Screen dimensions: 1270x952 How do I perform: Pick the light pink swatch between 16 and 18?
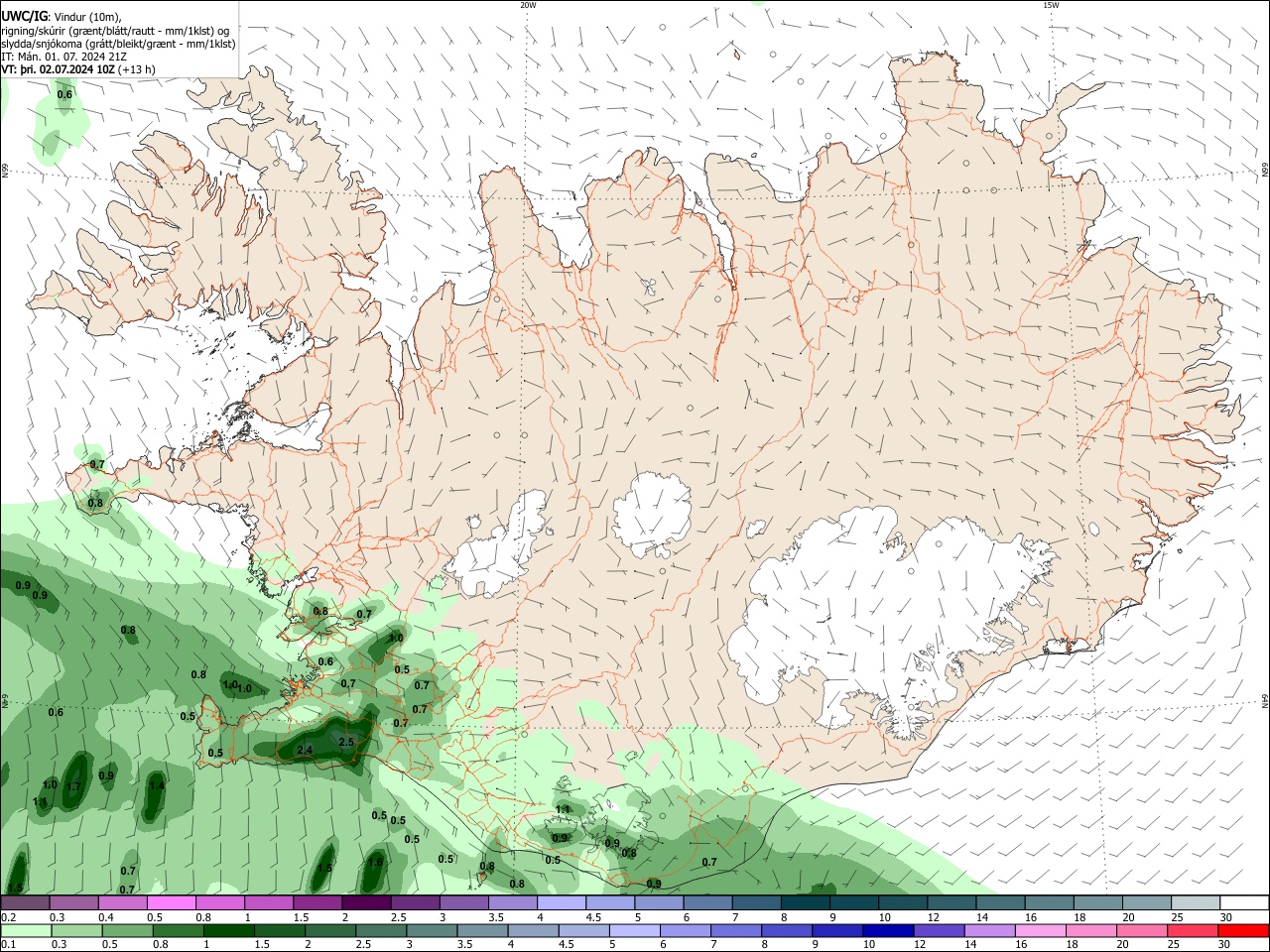click(x=1041, y=930)
